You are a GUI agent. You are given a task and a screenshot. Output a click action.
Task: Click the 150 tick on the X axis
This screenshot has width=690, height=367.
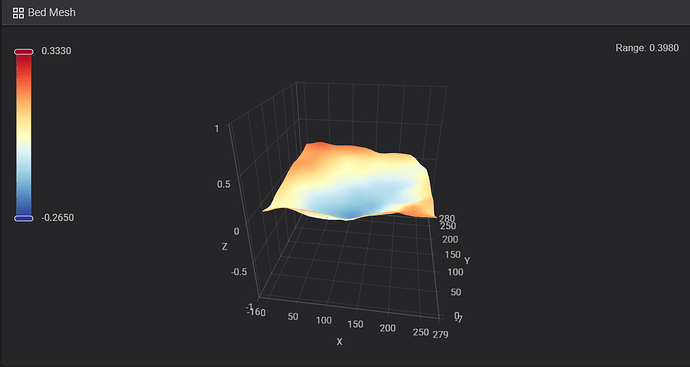pos(356,324)
